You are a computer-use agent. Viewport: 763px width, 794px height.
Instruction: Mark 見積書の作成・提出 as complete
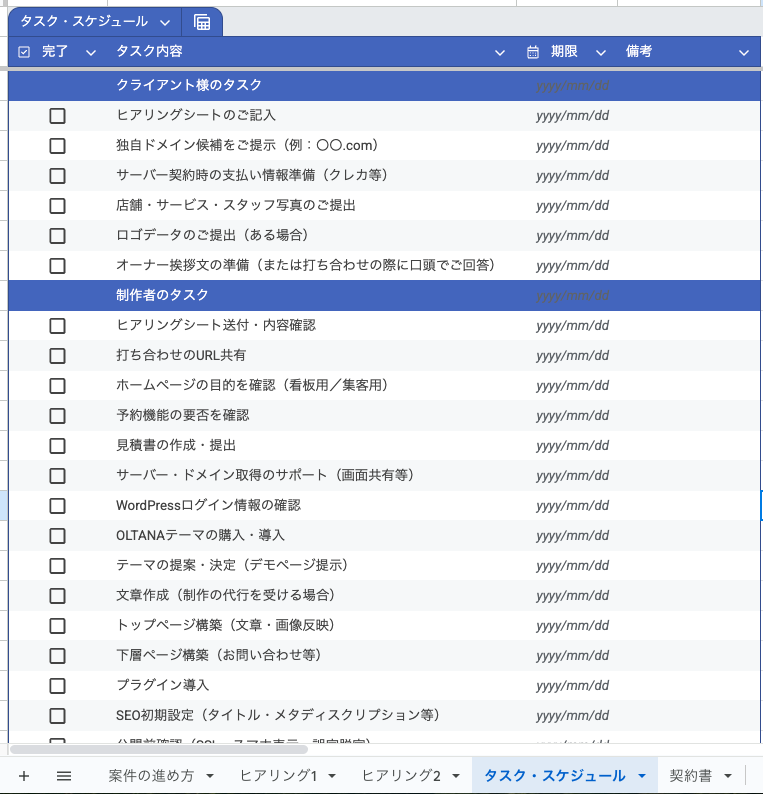57,446
